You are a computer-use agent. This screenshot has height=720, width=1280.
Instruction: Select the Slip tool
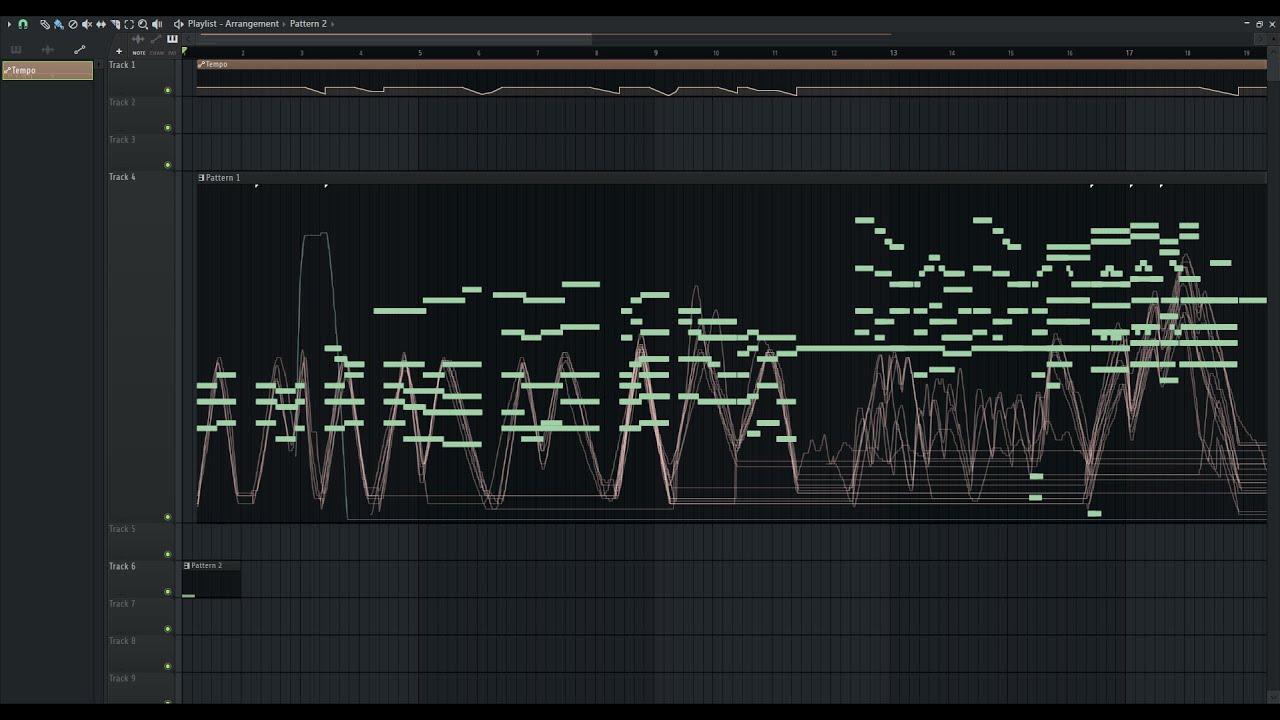click(x=101, y=24)
